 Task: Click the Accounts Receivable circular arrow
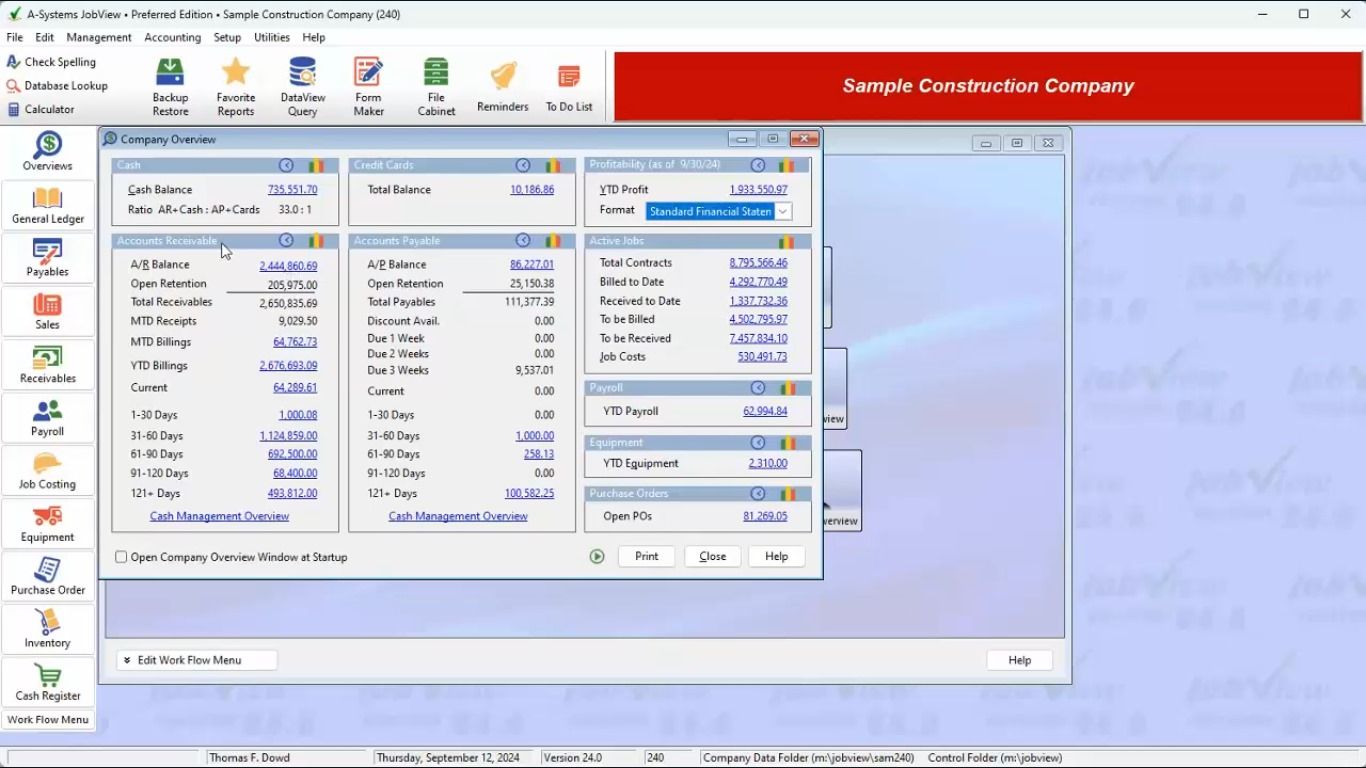(x=286, y=241)
